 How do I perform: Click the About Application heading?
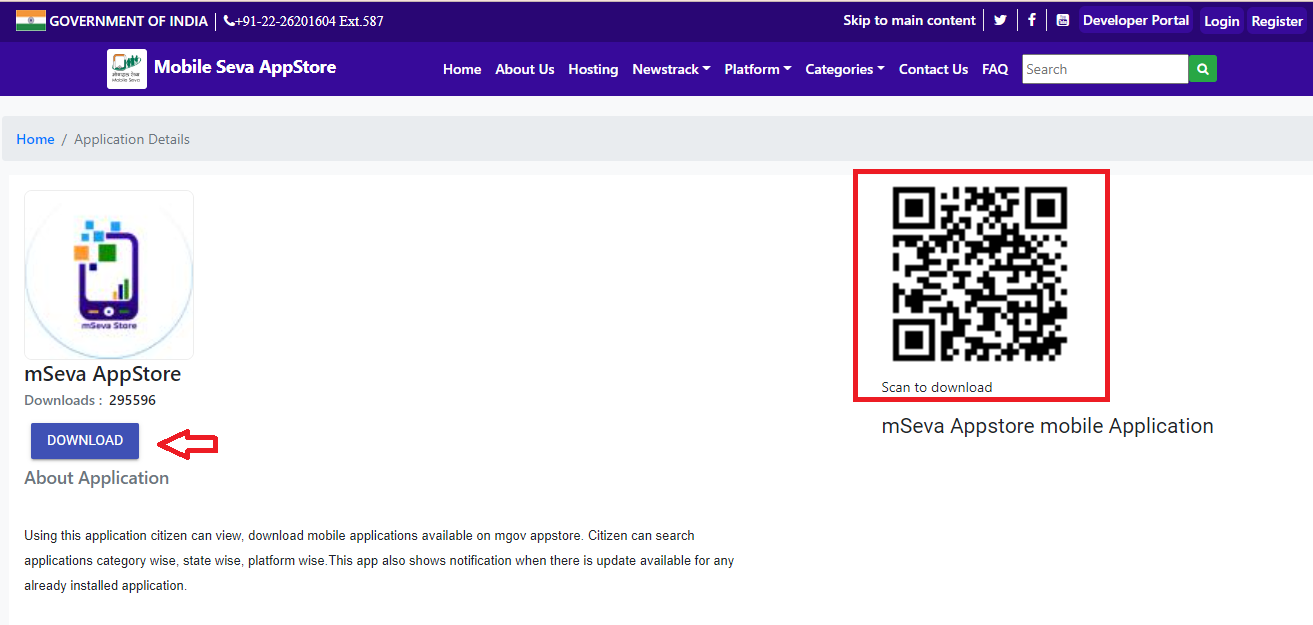tap(97, 478)
